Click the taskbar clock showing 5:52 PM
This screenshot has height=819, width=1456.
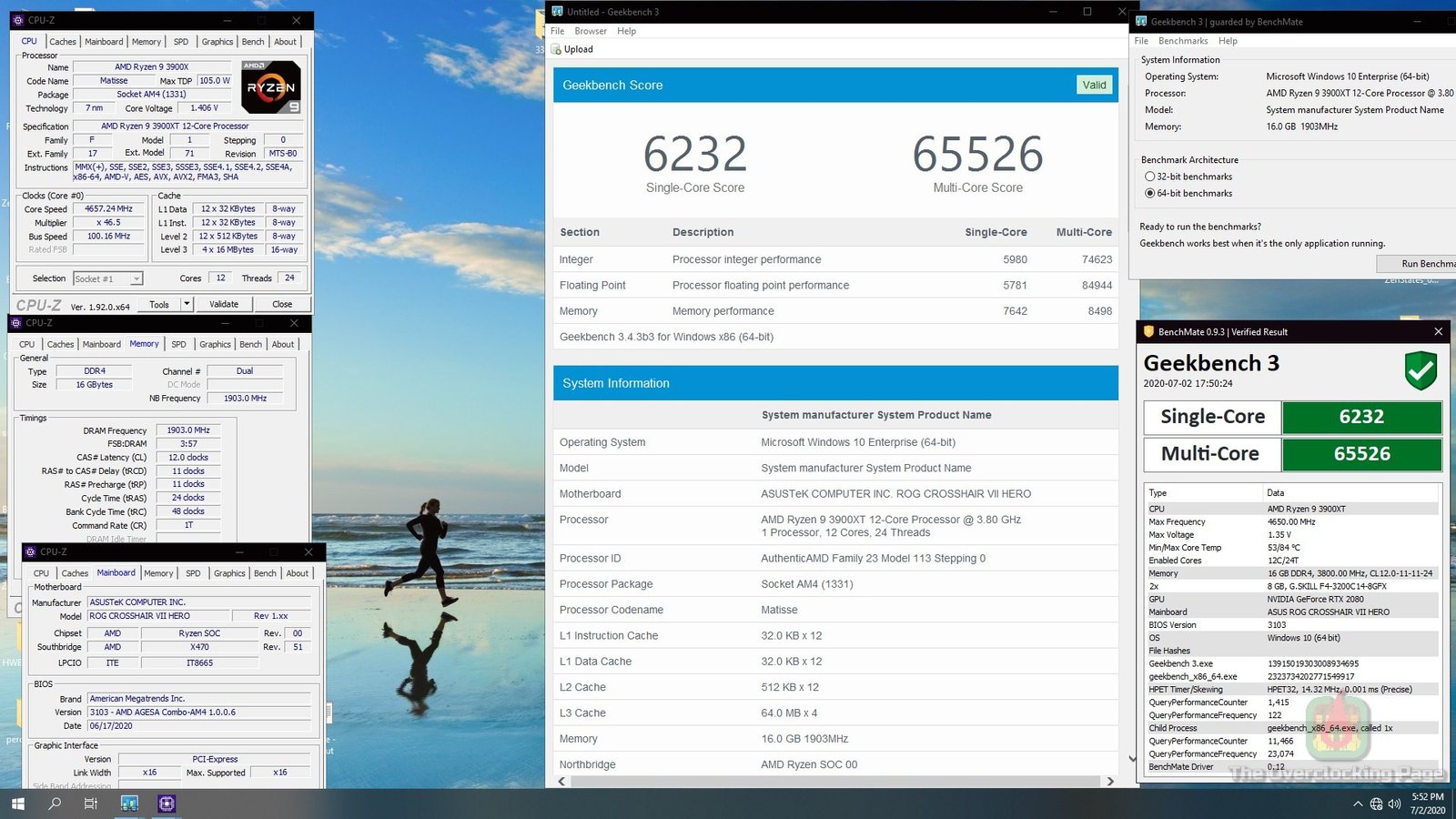[x=1427, y=803]
